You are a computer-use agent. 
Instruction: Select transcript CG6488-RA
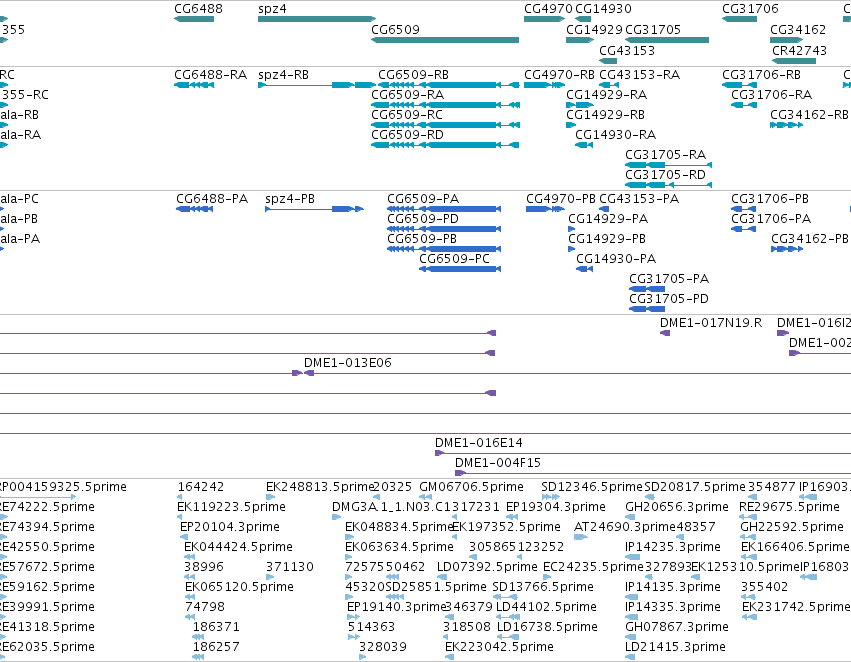[x=194, y=85]
